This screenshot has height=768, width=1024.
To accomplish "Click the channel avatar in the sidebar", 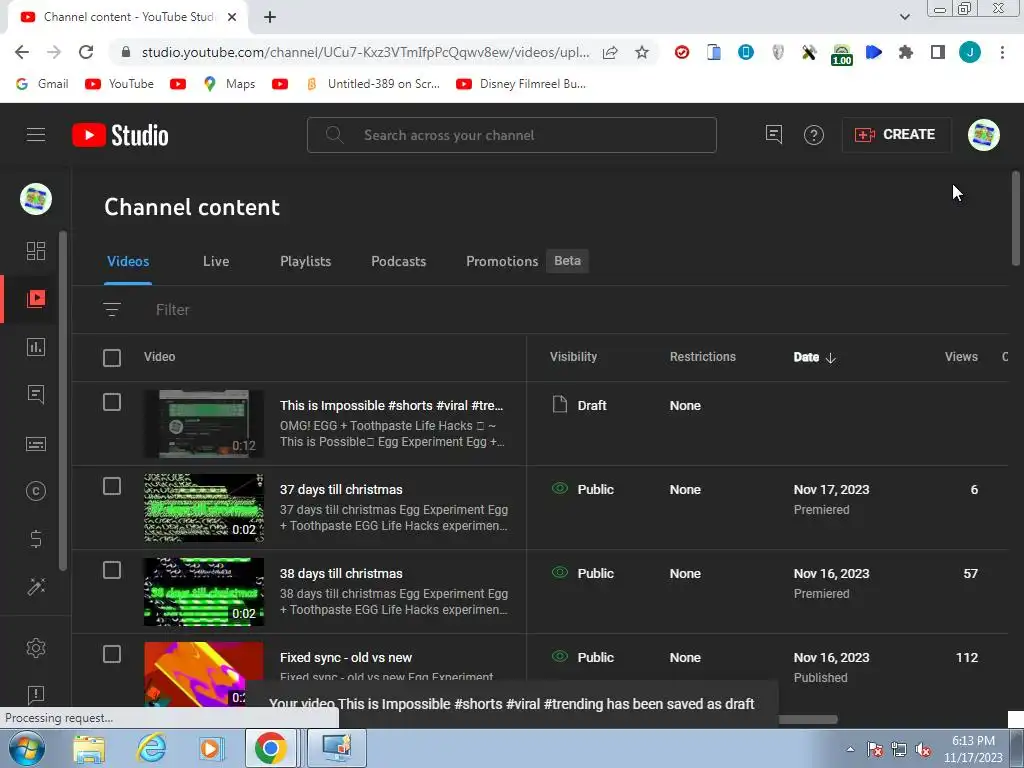I will (36, 199).
